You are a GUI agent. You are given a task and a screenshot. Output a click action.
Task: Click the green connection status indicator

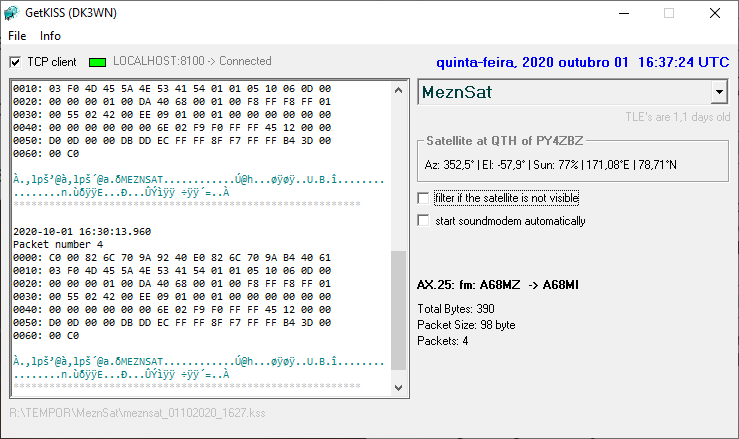point(97,62)
